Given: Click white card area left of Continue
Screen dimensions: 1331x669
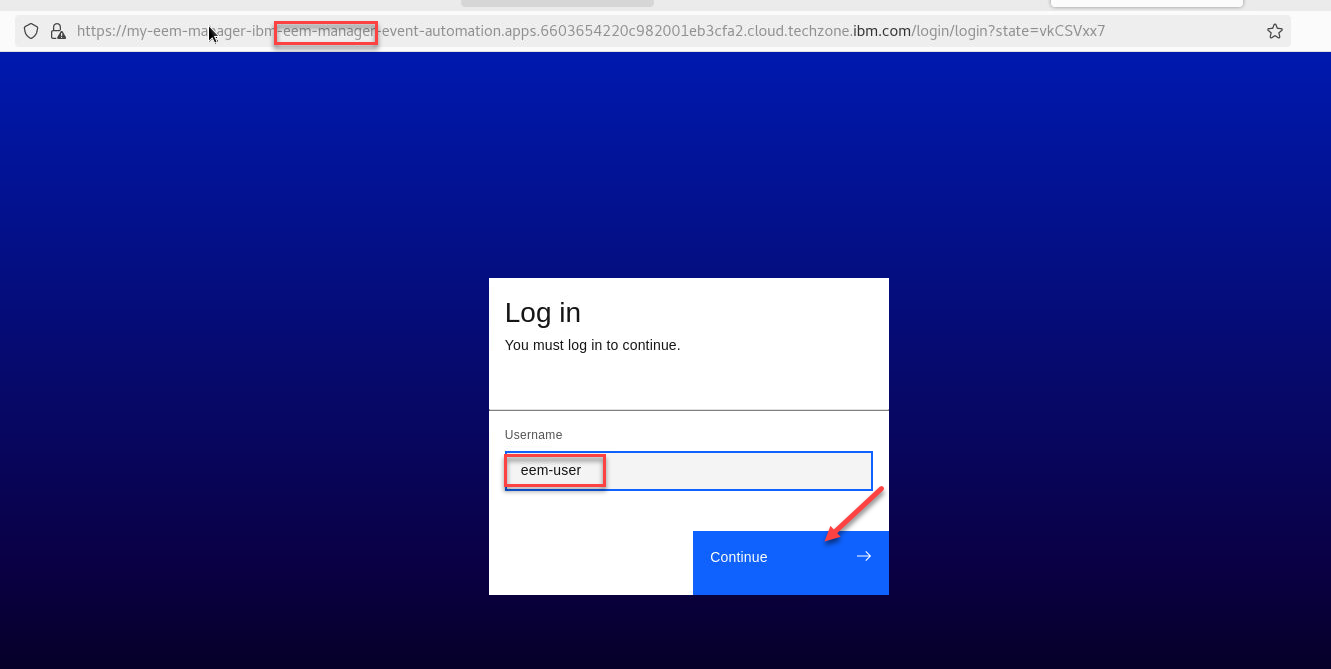Looking at the screenshot, I should pyautogui.click(x=590, y=562).
